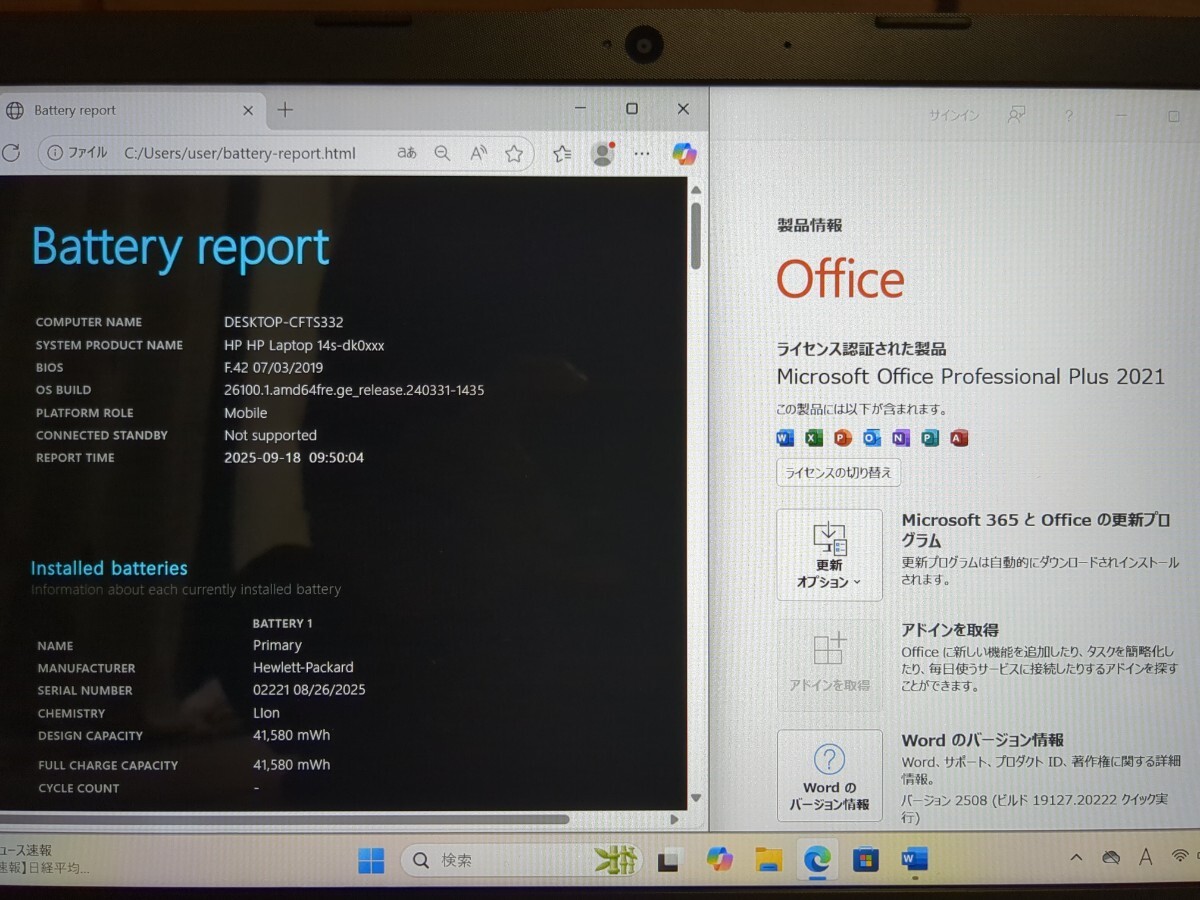Click the Word app icon under products
Image resolution: width=1200 pixels, height=900 pixels.
[x=785, y=438]
